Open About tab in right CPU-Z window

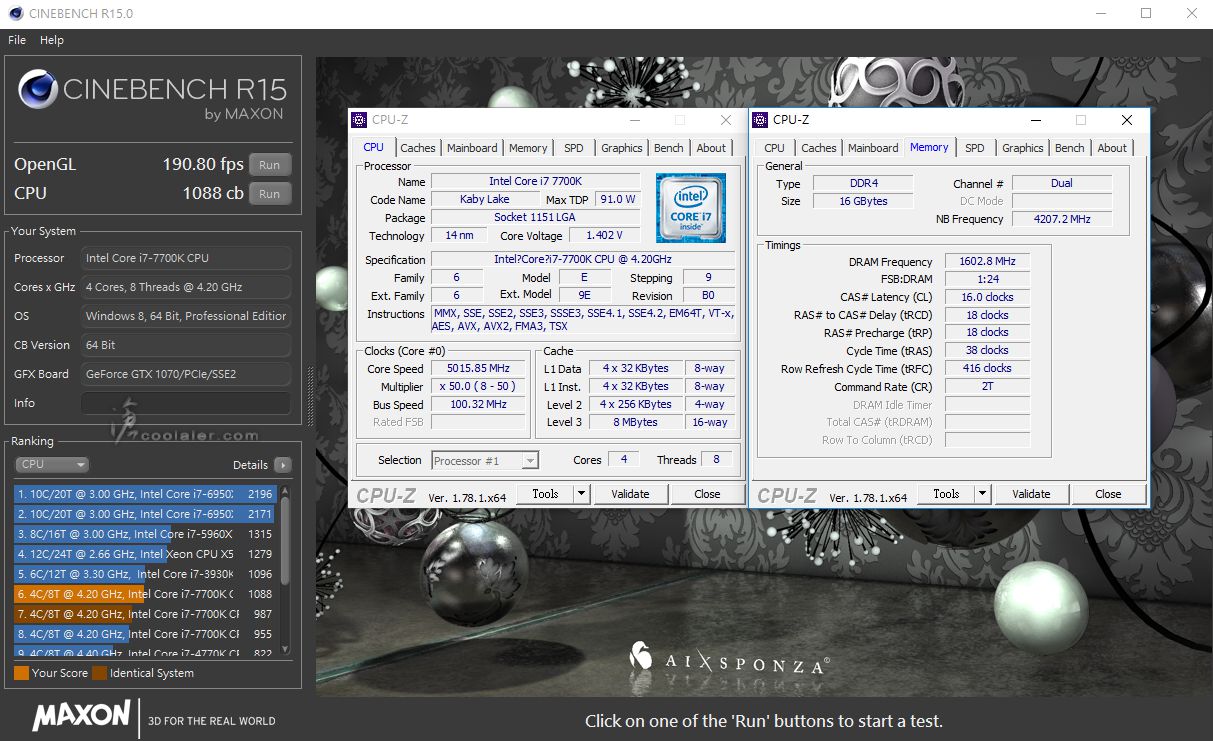1113,148
